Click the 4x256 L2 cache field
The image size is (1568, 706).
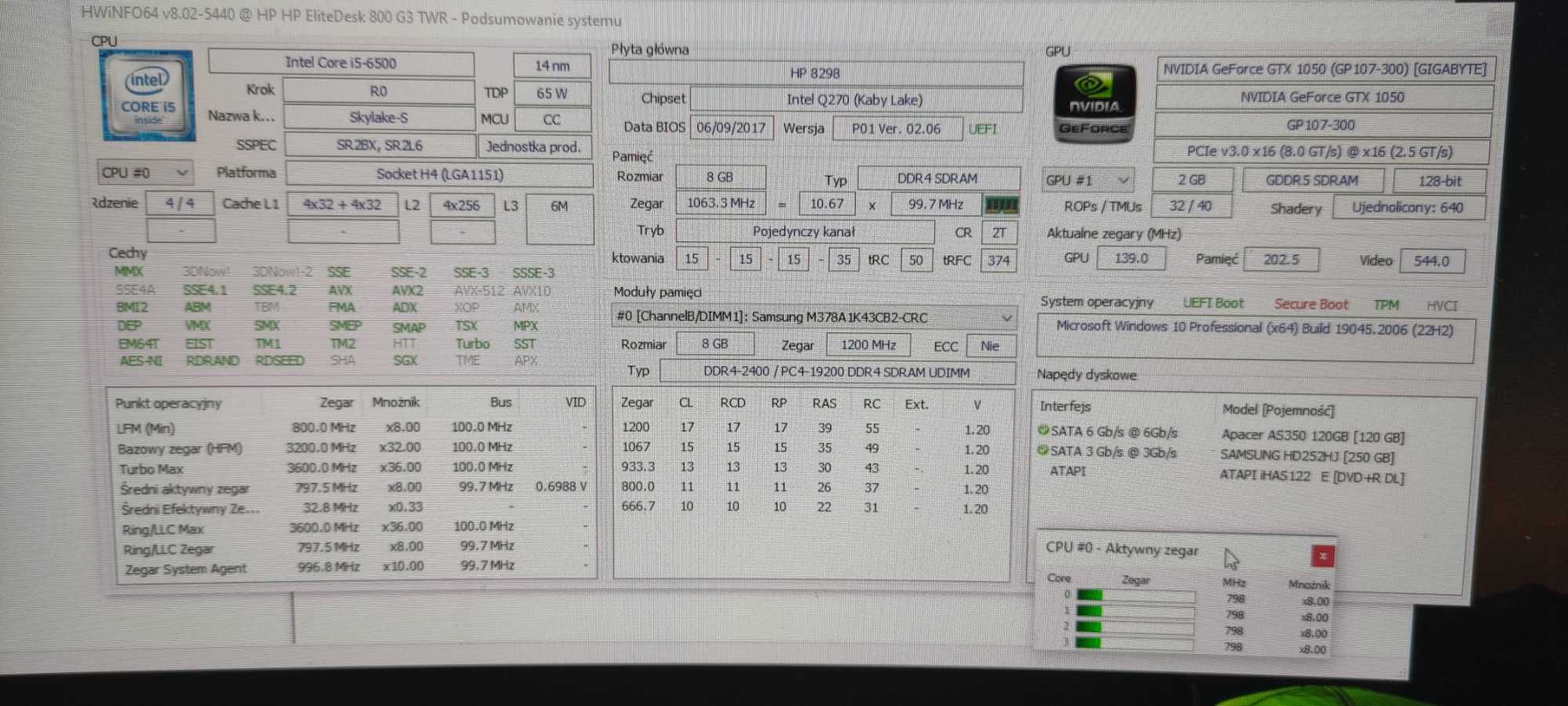click(462, 206)
